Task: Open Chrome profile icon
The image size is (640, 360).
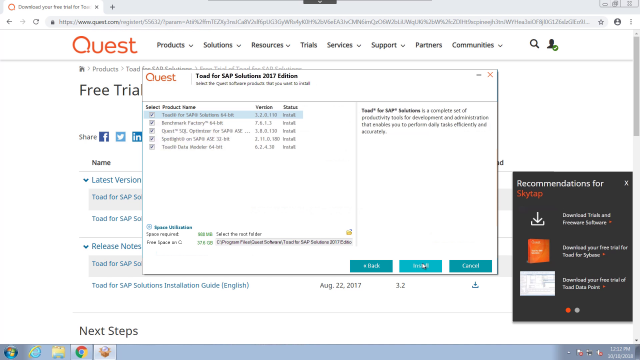Action: [617, 22]
